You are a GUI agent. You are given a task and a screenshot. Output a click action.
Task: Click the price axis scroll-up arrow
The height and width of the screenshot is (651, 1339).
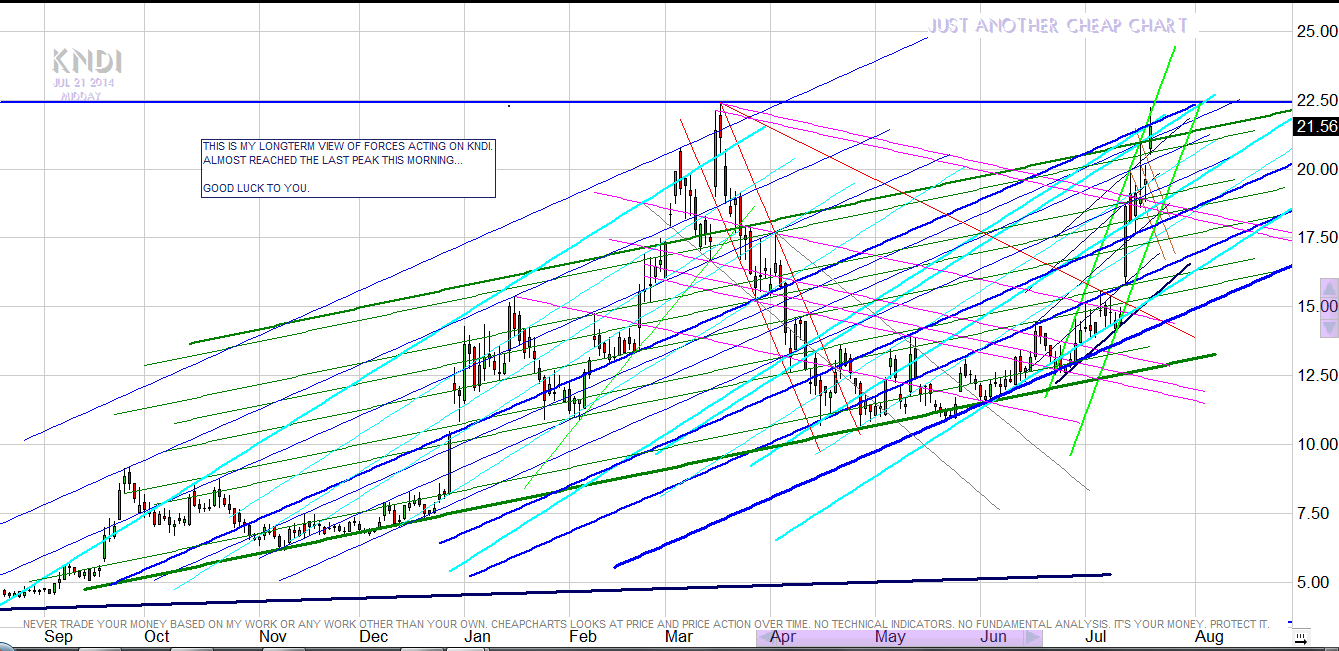click(1328, 288)
